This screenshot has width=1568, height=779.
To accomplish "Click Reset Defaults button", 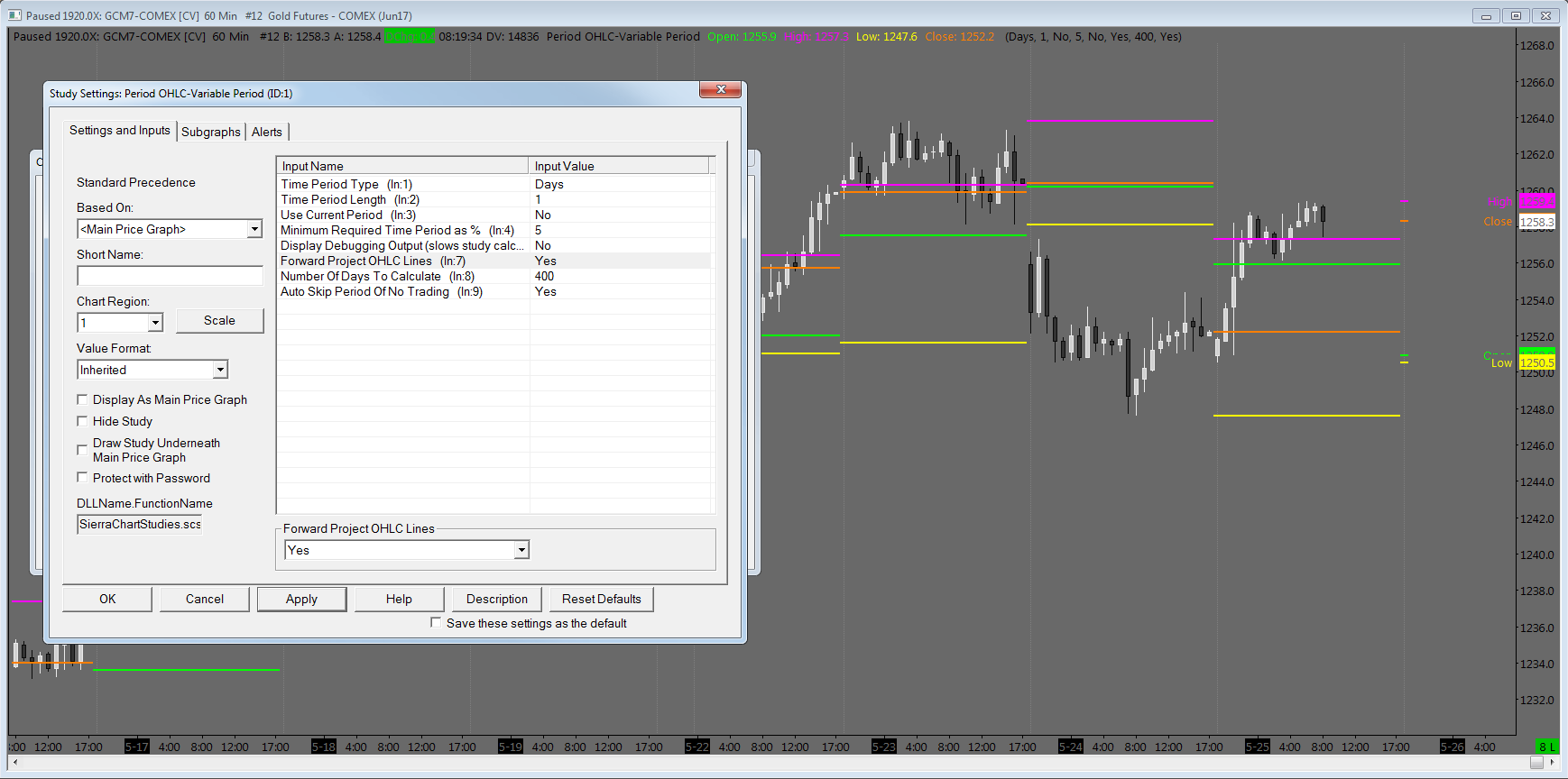I will [x=602, y=599].
